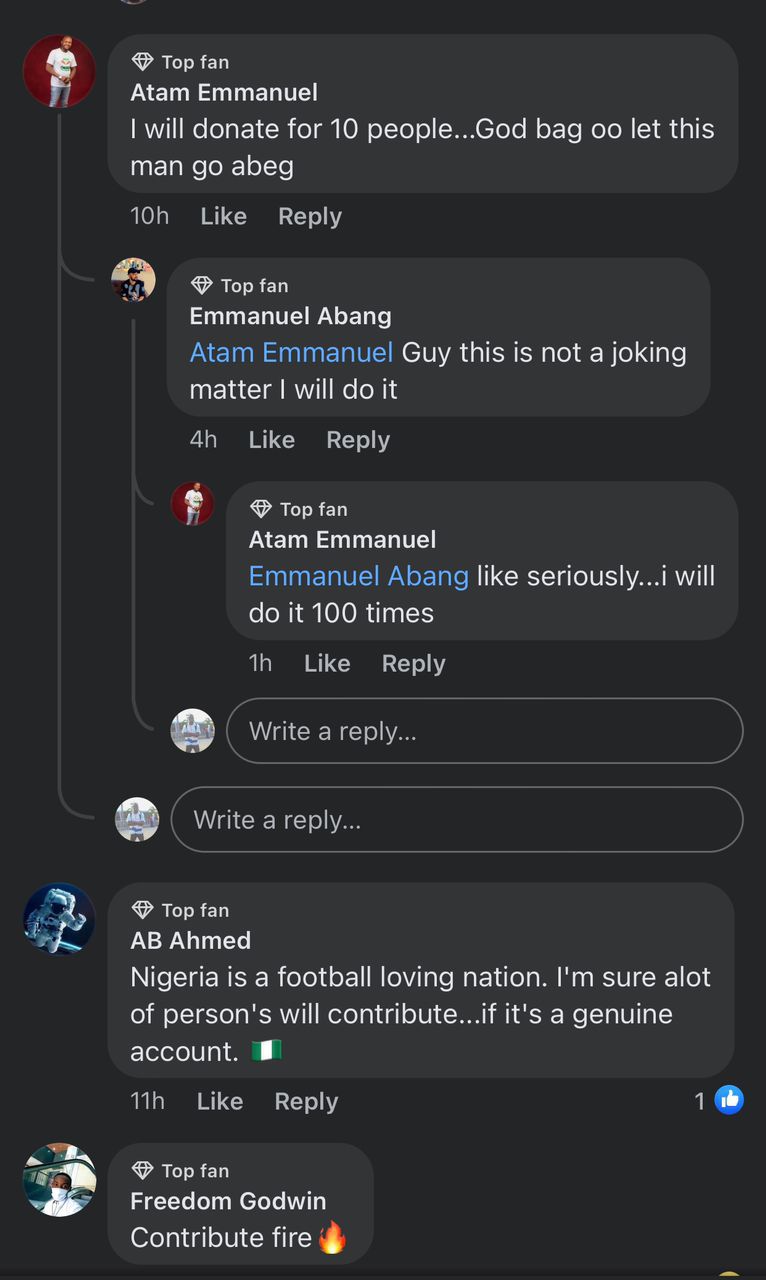This screenshot has height=1280, width=766.
Task: Like the 1h reply from Atam Emmanuel
Action: (x=327, y=663)
